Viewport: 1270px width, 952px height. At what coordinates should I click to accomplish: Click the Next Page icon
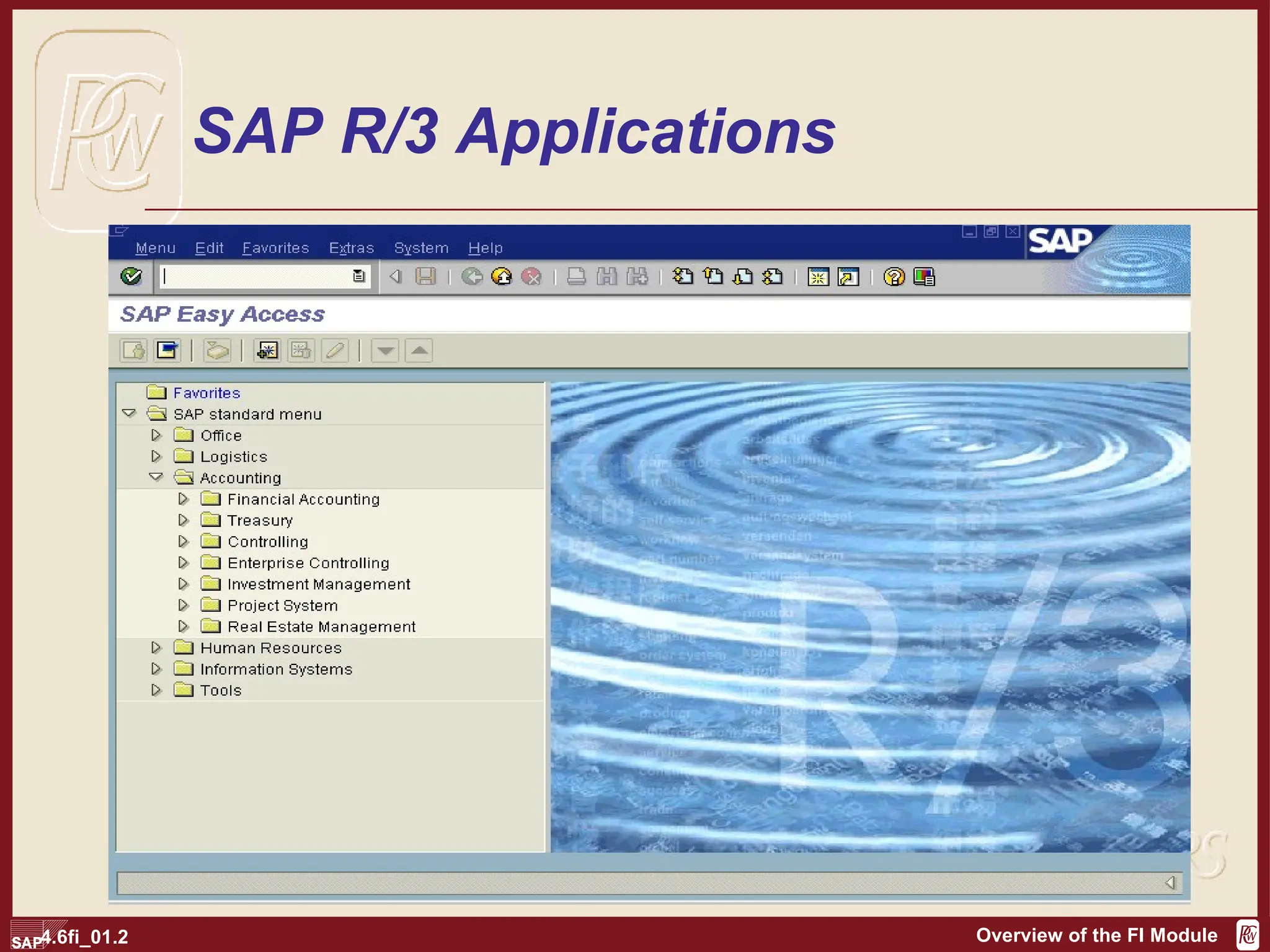(x=743, y=276)
